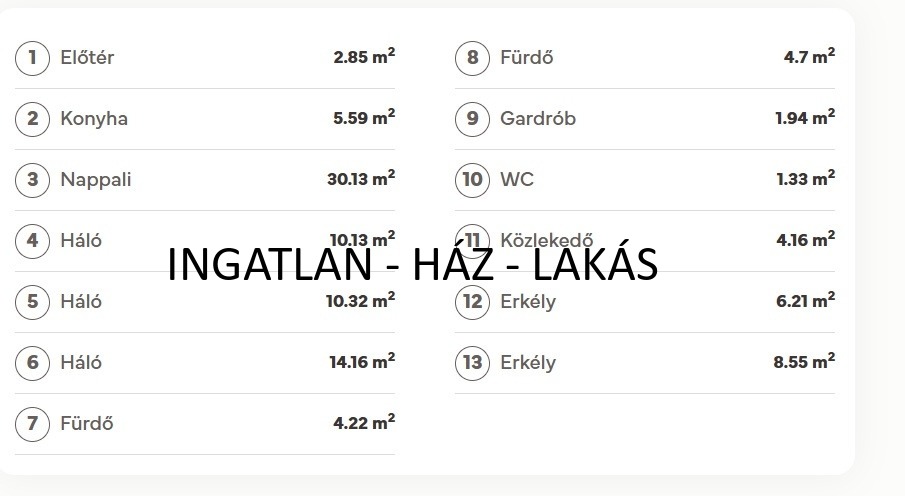Image resolution: width=905 pixels, height=496 pixels.
Task: Click the number 9 circle beside Gardrób
Action: coord(472,118)
